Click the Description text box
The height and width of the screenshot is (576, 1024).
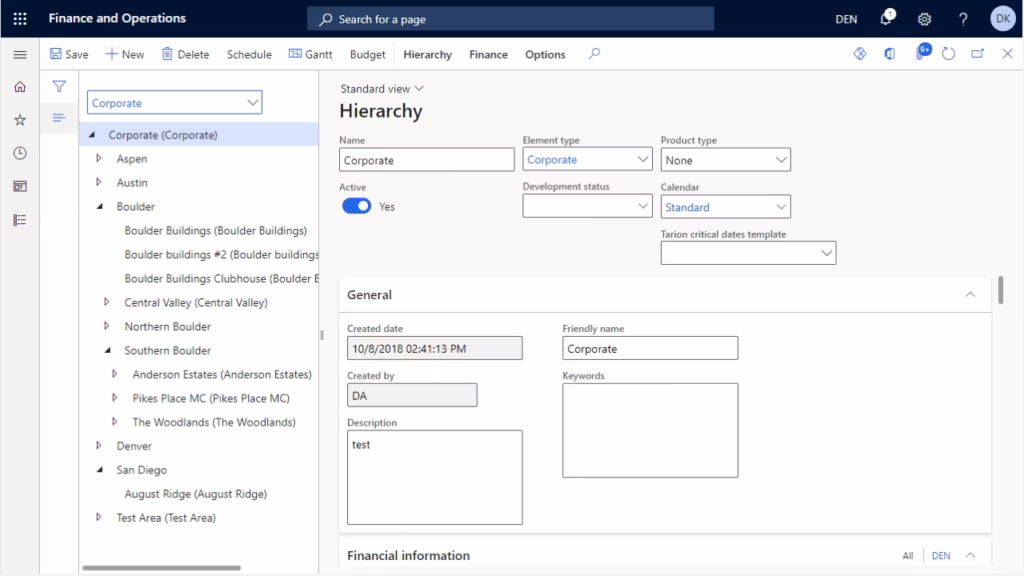pyautogui.click(x=435, y=477)
